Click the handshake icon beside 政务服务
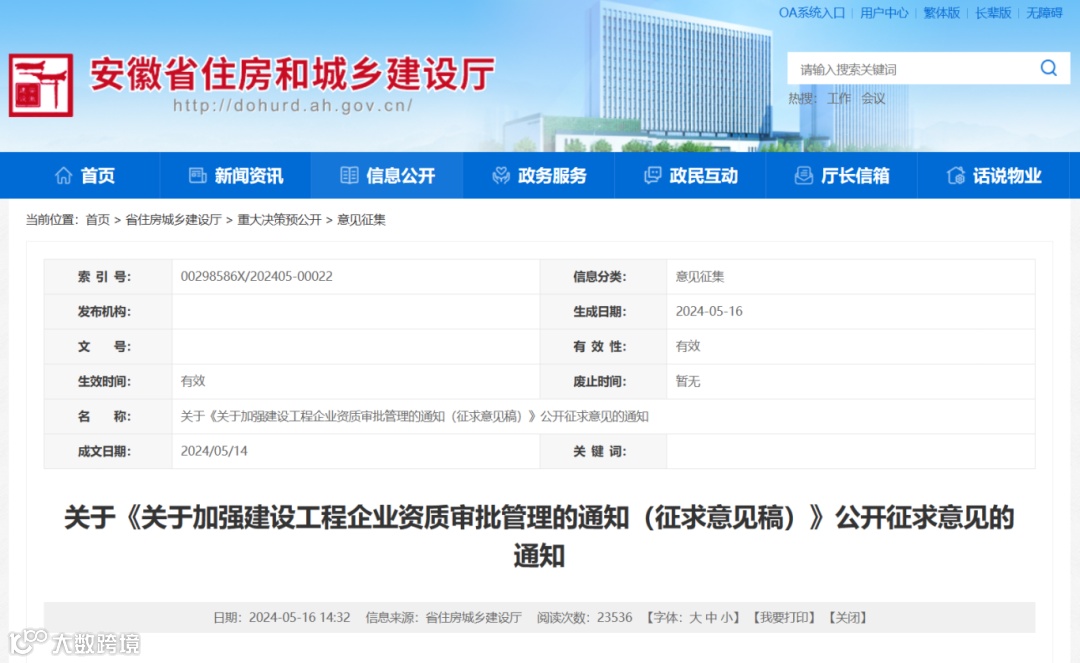This screenshot has height=663, width=1080. click(x=501, y=176)
